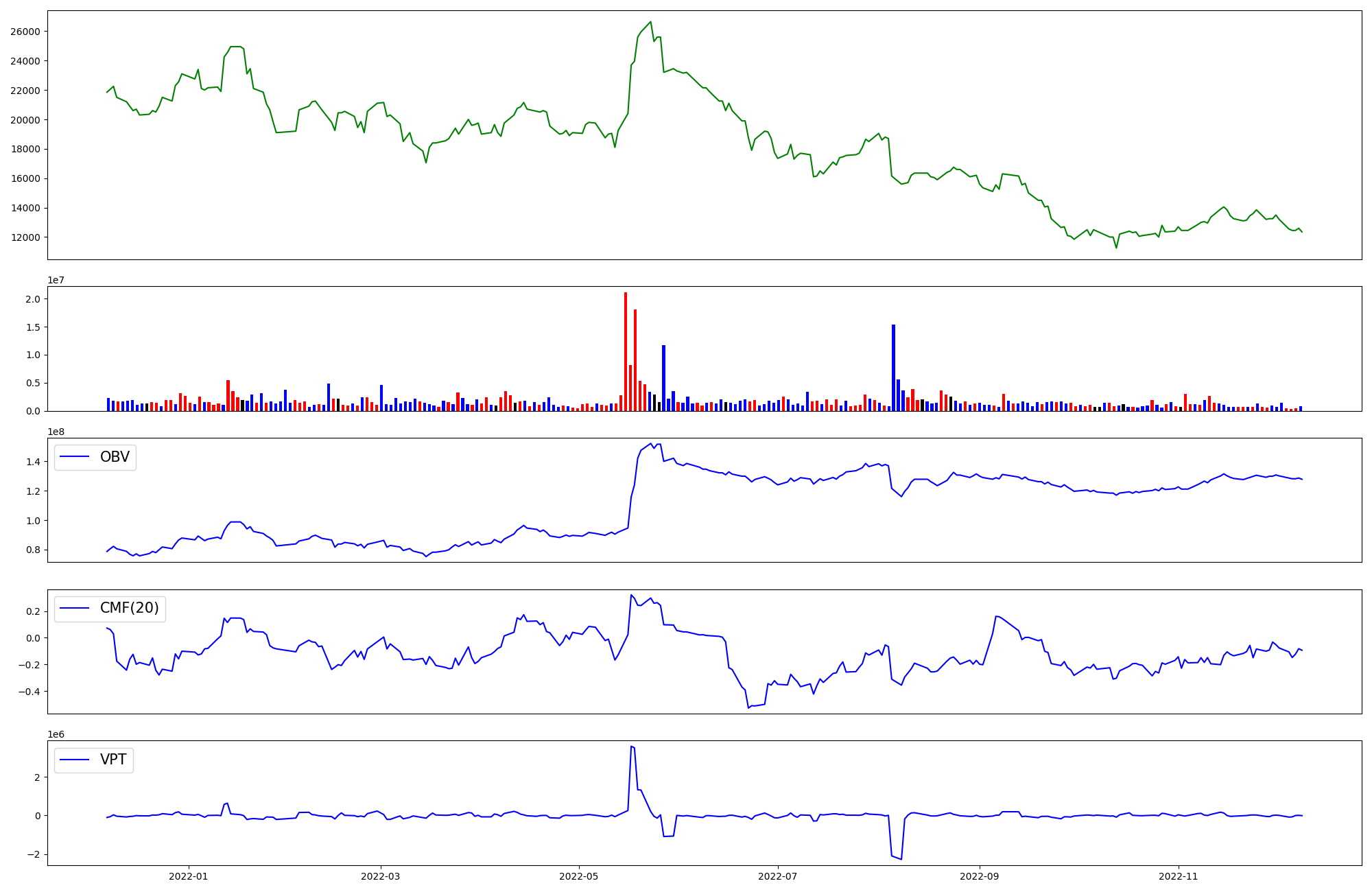Click the tallest red volume bar

[626, 351]
